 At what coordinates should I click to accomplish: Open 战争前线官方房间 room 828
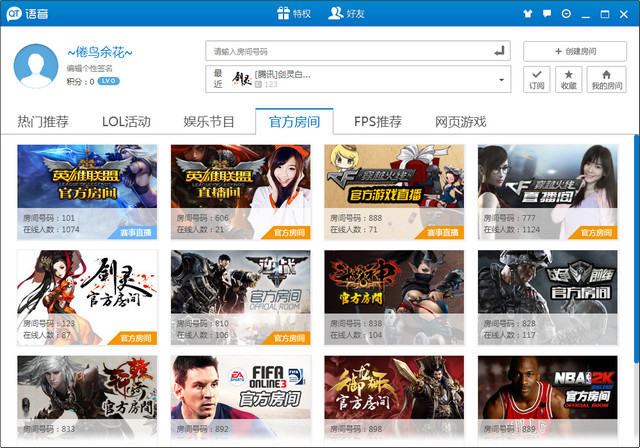(548, 297)
